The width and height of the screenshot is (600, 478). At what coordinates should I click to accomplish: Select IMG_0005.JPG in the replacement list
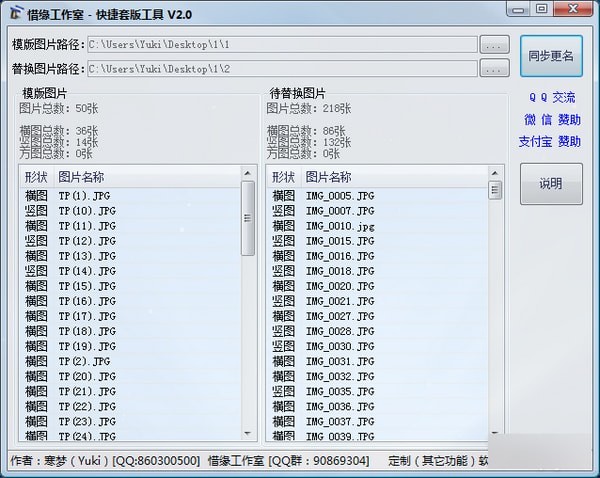coord(340,196)
